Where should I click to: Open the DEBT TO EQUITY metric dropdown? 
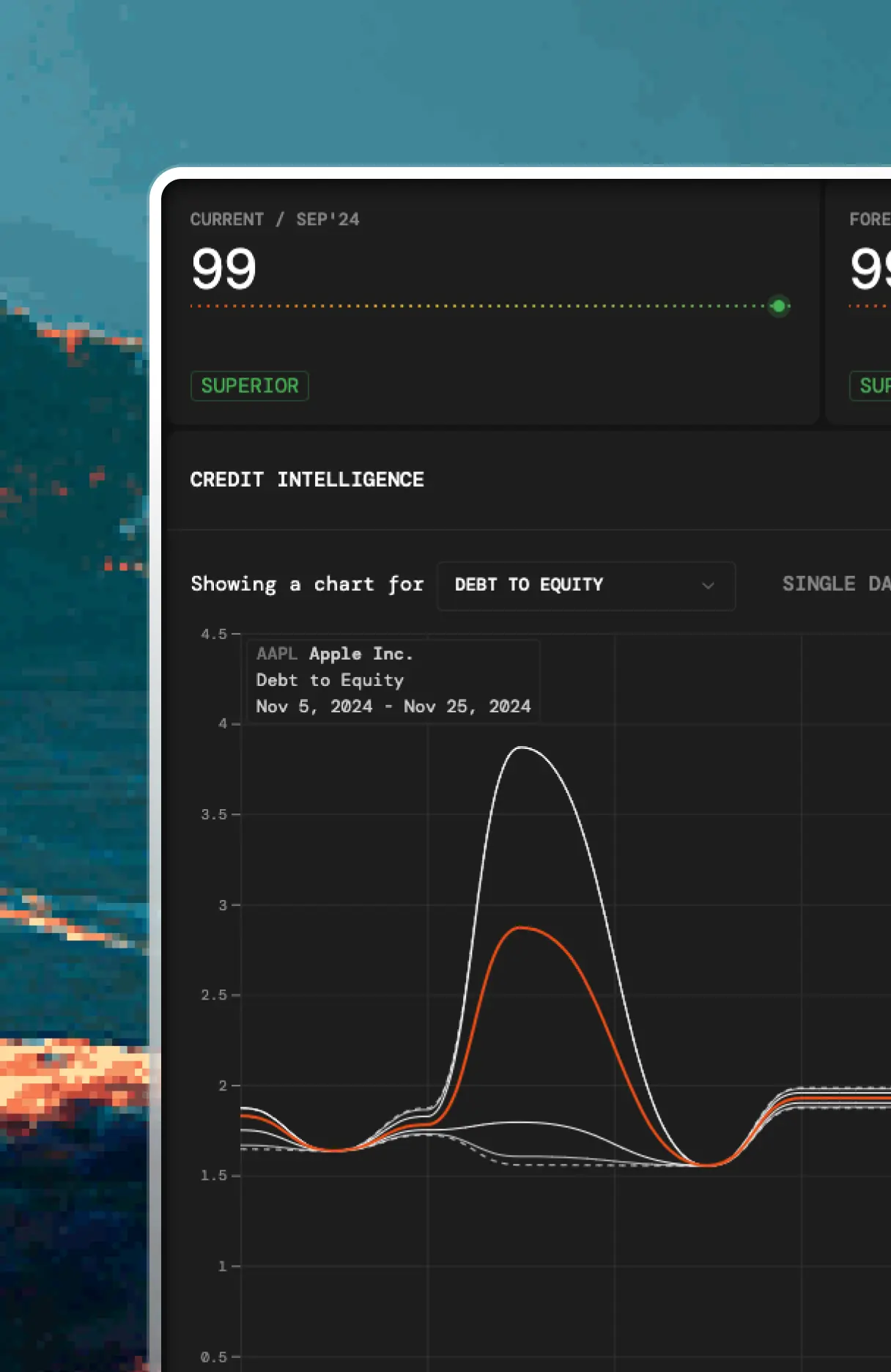pyautogui.click(x=586, y=586)
